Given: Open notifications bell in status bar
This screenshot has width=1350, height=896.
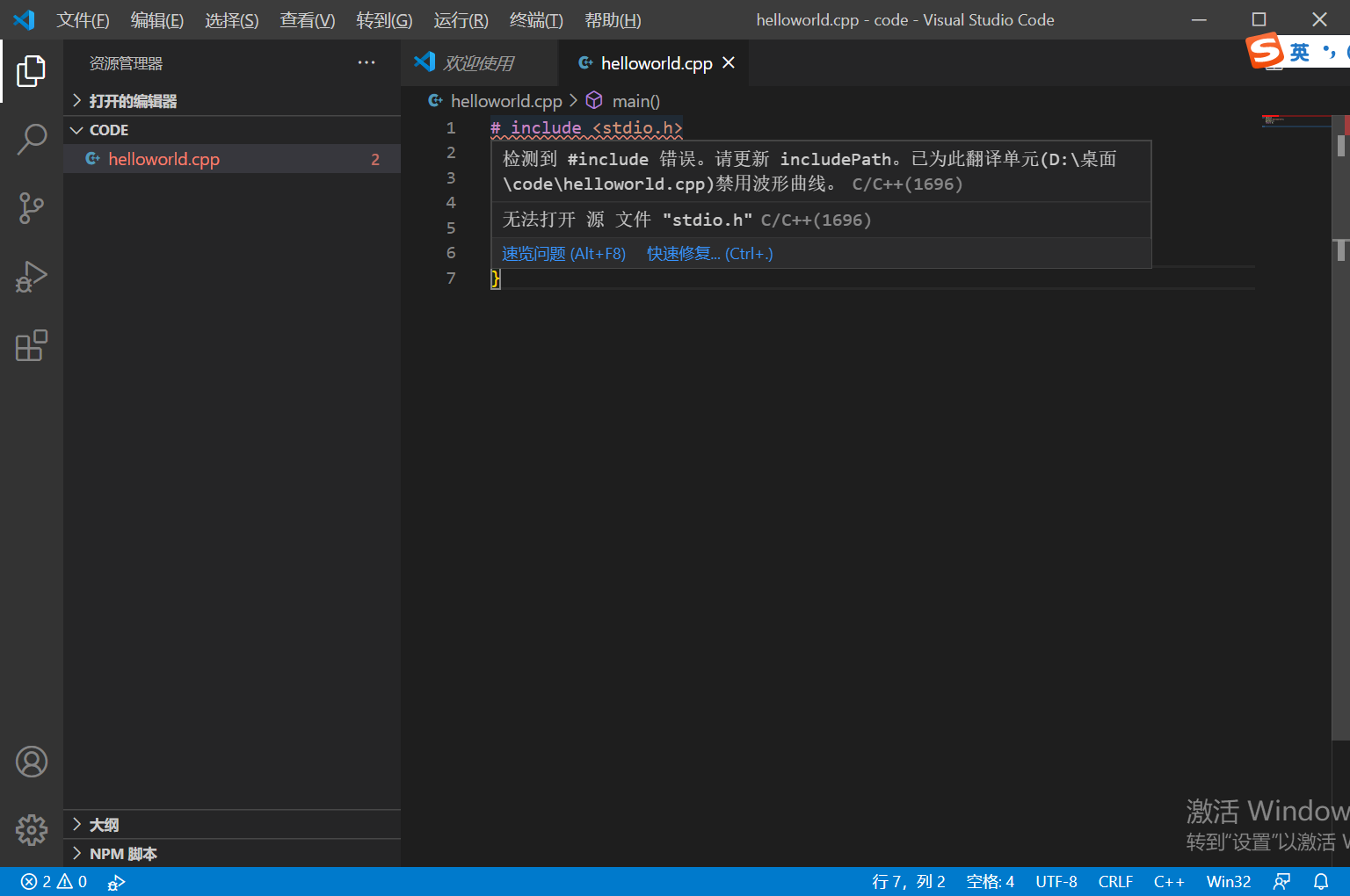Looking at the screenshot, I should [x=1321, y=881].
